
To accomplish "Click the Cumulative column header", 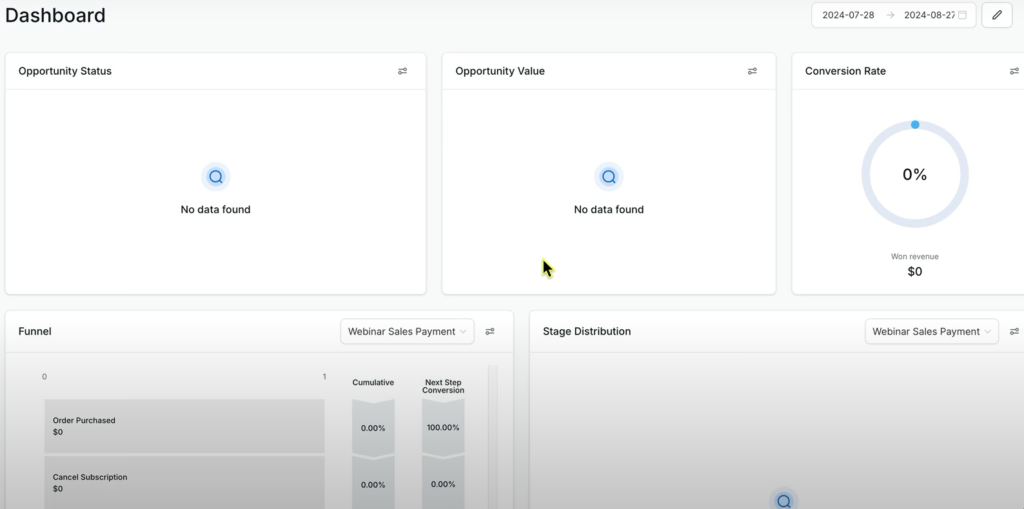I will [373, 382].
